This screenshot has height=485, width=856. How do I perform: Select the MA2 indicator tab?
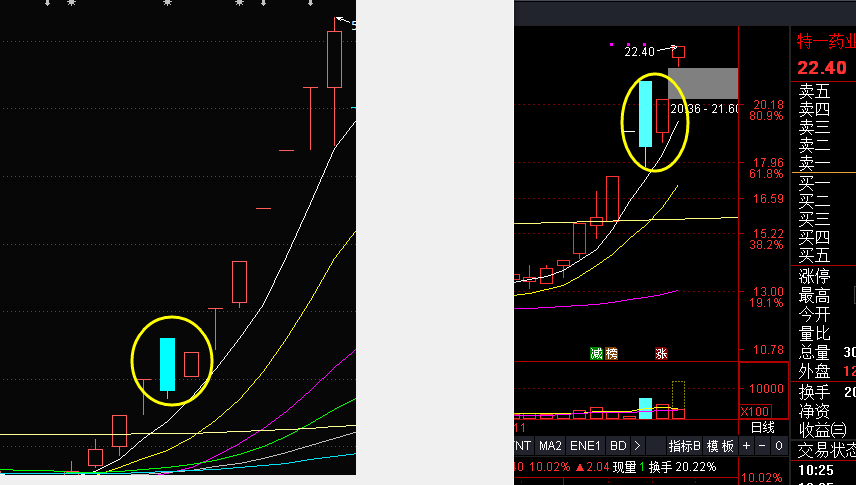[x=551, y=445]
